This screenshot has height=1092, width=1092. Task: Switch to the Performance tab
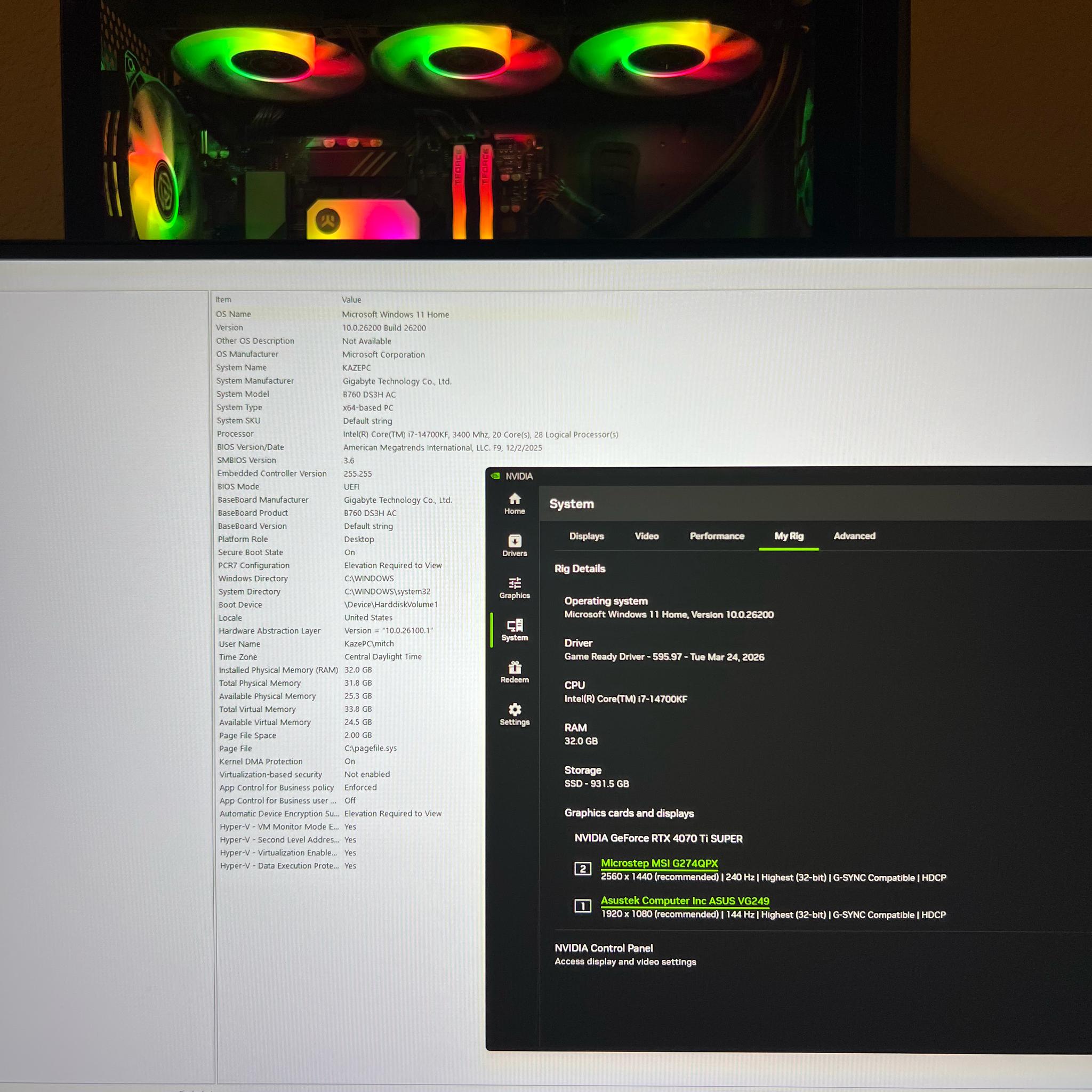pyautogui.click(x=717, y=536)
